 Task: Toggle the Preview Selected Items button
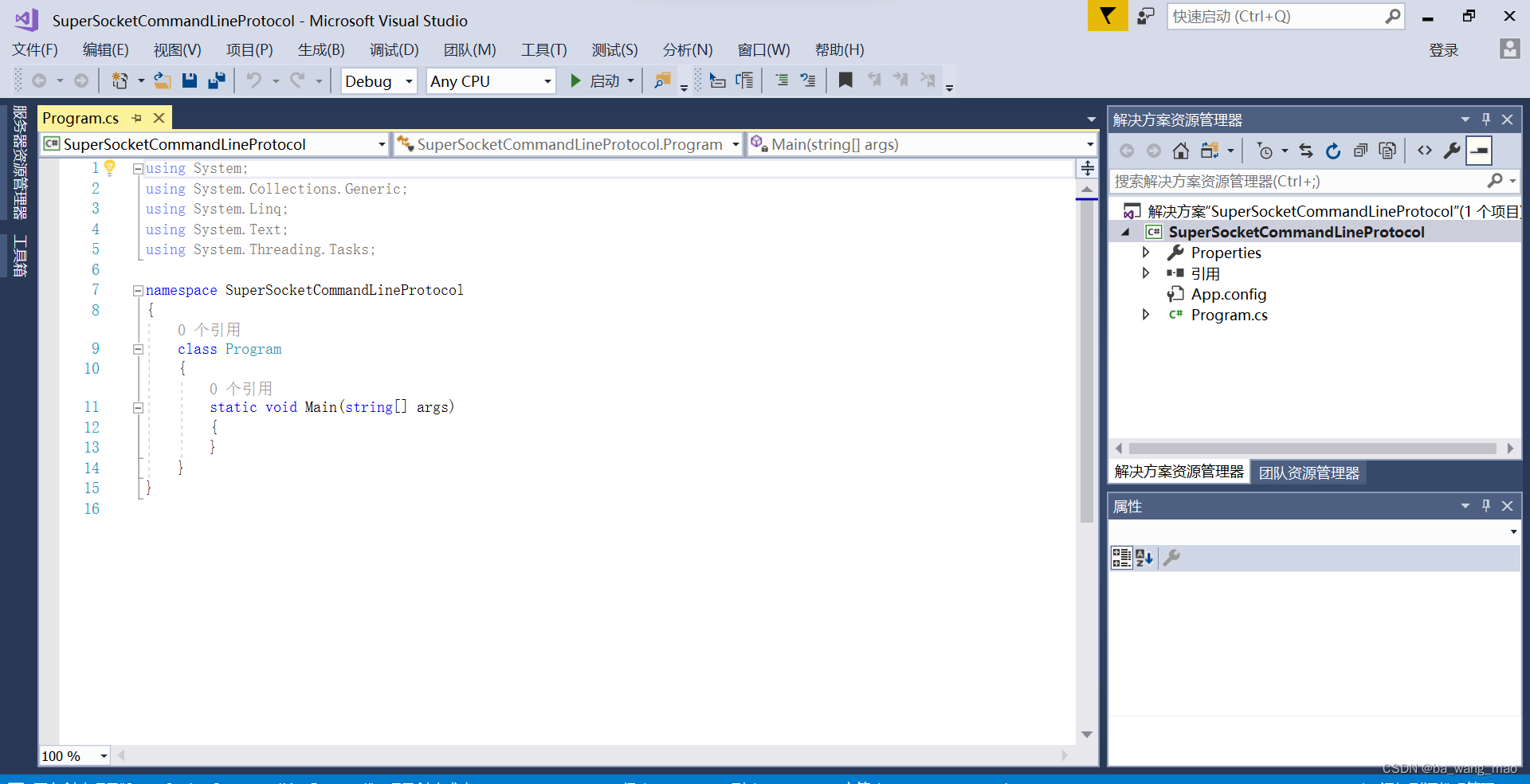click(x=1480, y=151)
